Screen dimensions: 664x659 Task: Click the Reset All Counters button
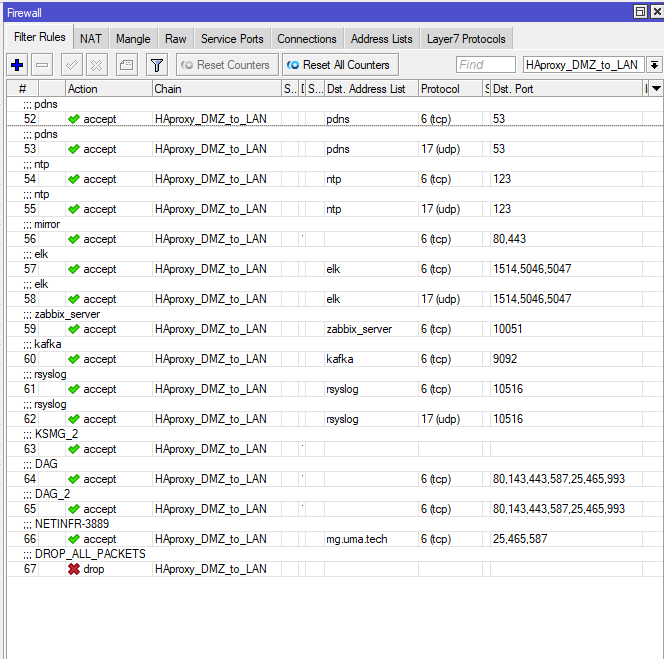[x=340, y=65]
